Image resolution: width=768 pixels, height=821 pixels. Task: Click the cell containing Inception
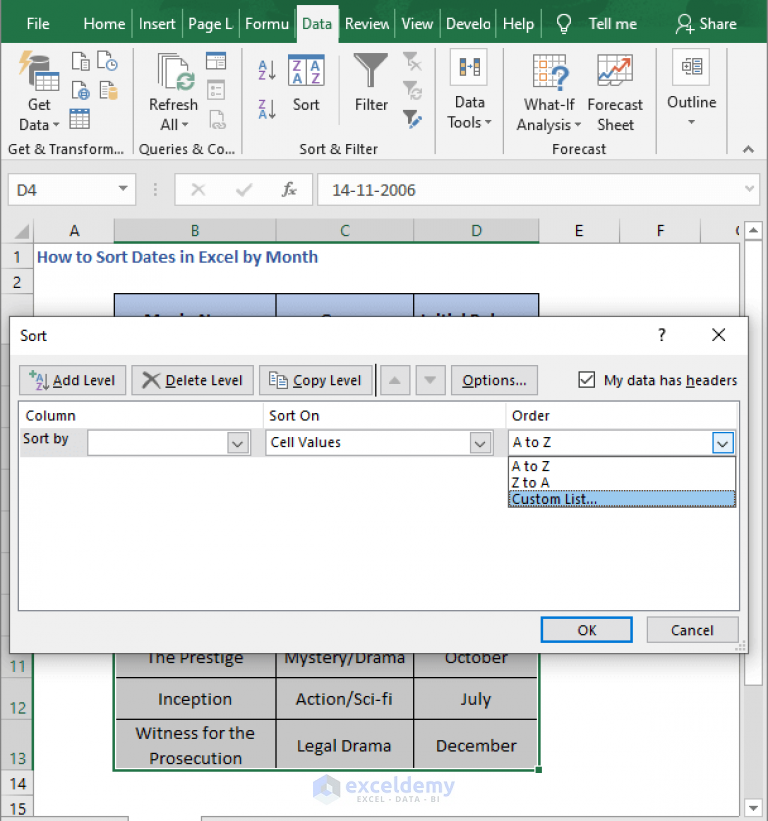pos(195,699)
